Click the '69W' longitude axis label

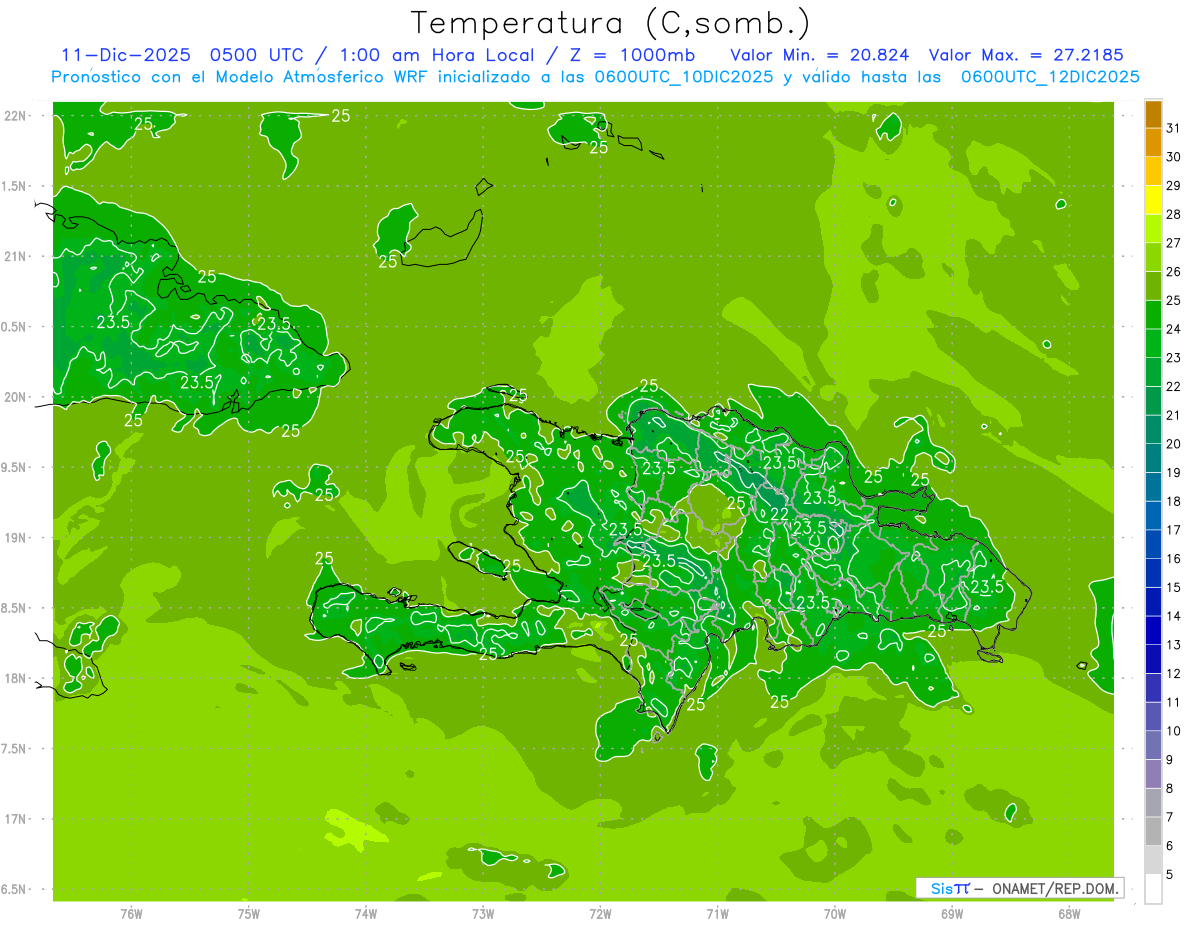point(952,914)
